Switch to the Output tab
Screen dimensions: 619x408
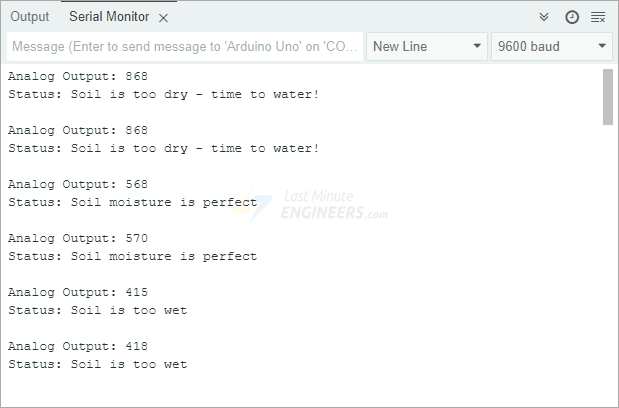[x=30, y=17]
